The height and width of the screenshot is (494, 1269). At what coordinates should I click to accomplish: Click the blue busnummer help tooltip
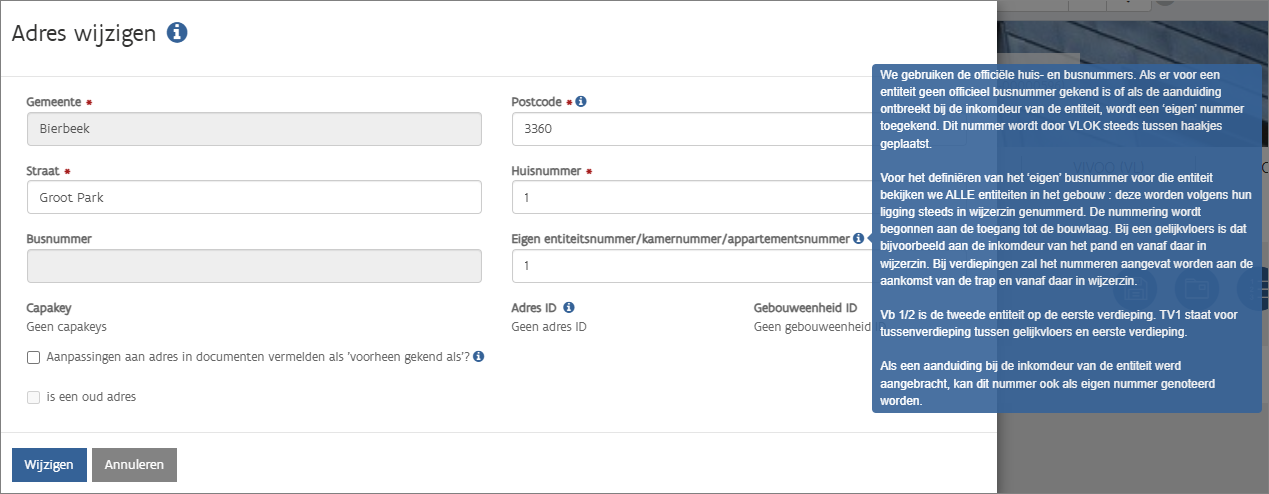pyautogui.click(x=1065, y=238)
